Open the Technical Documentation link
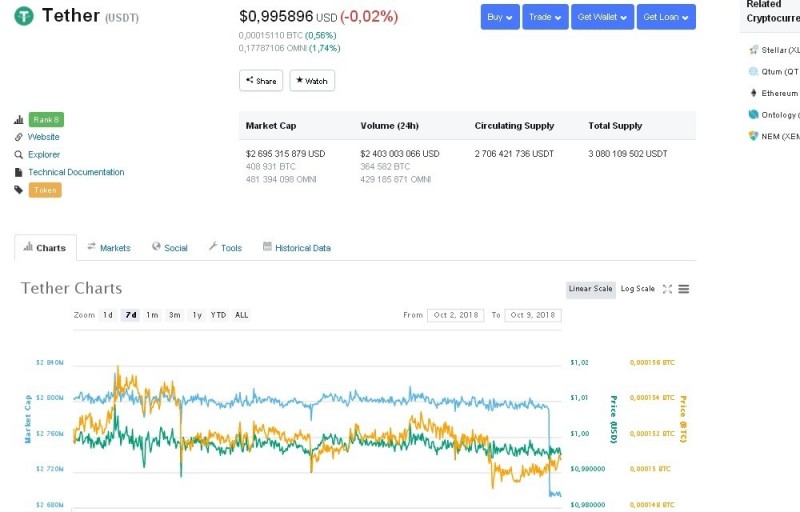The height and width of the screenshot is (512, 800). point(76,172)
